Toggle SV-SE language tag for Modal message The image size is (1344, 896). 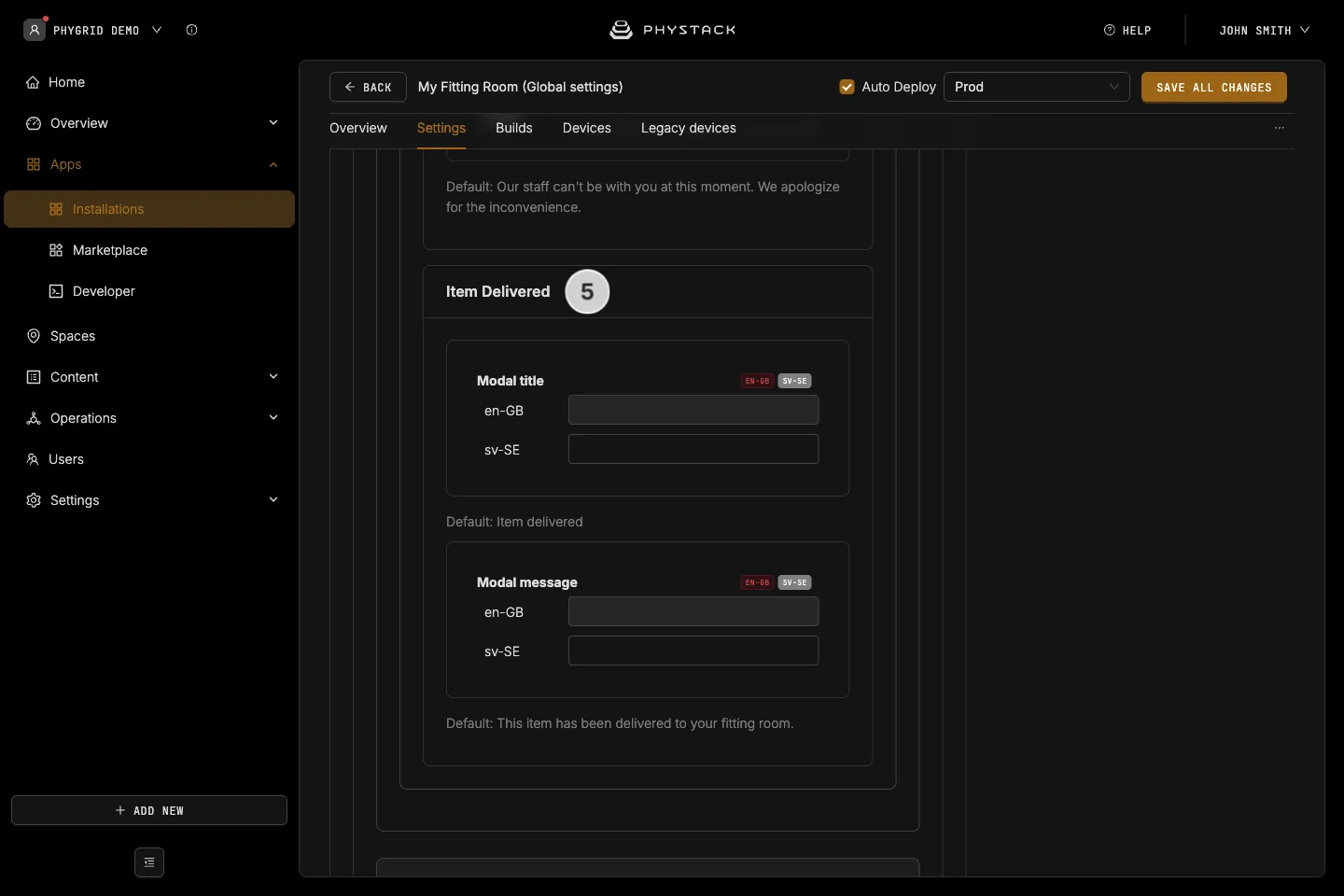[795, 582]
